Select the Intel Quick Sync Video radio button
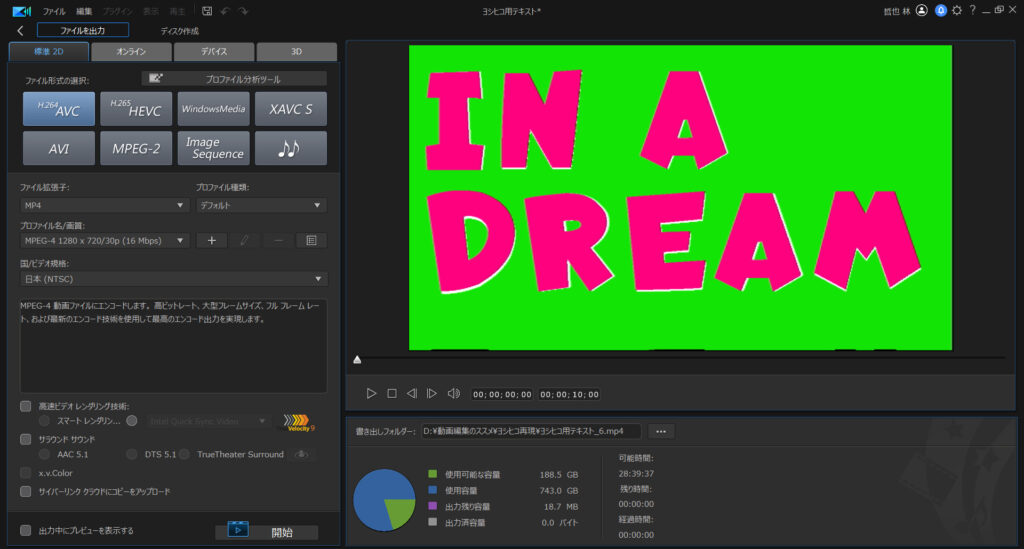 click(132, 421)
